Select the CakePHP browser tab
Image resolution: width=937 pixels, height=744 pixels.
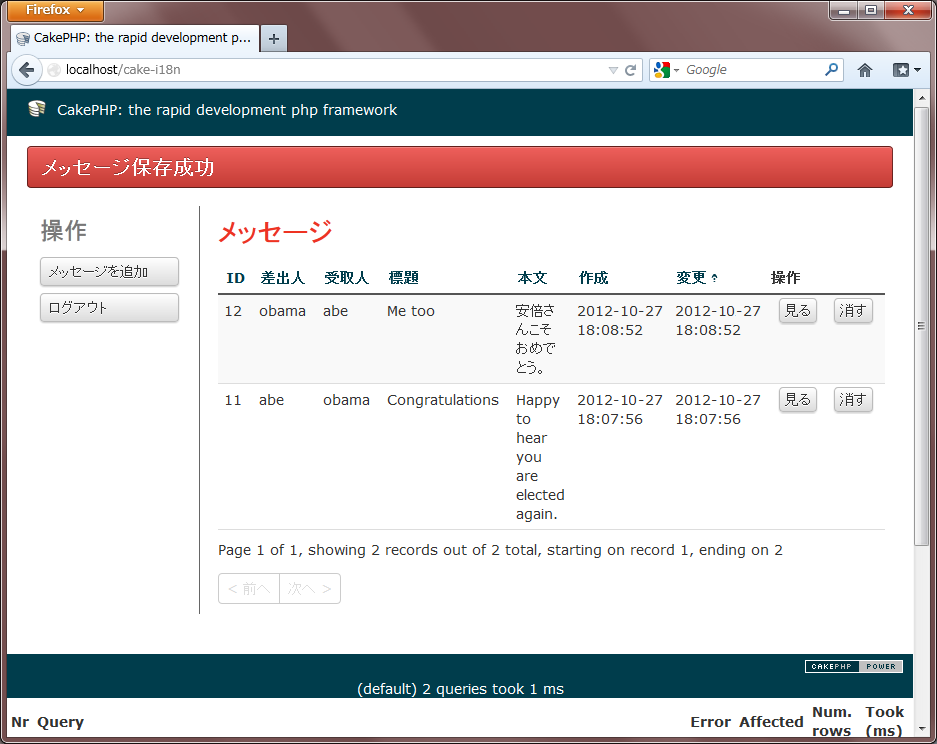coord(134,38)
